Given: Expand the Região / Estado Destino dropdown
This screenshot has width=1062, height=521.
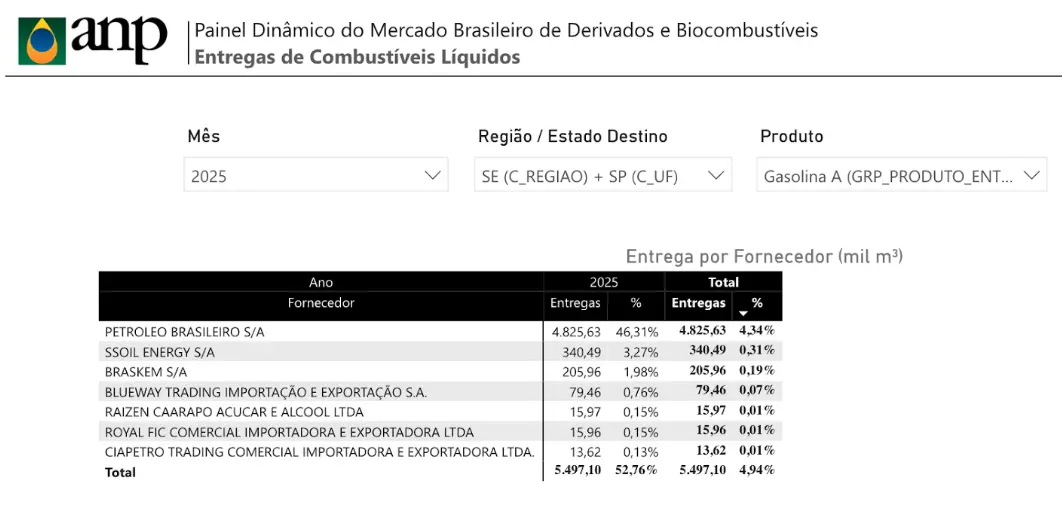Looking at the screenshot, I should (x=602, y=176).
